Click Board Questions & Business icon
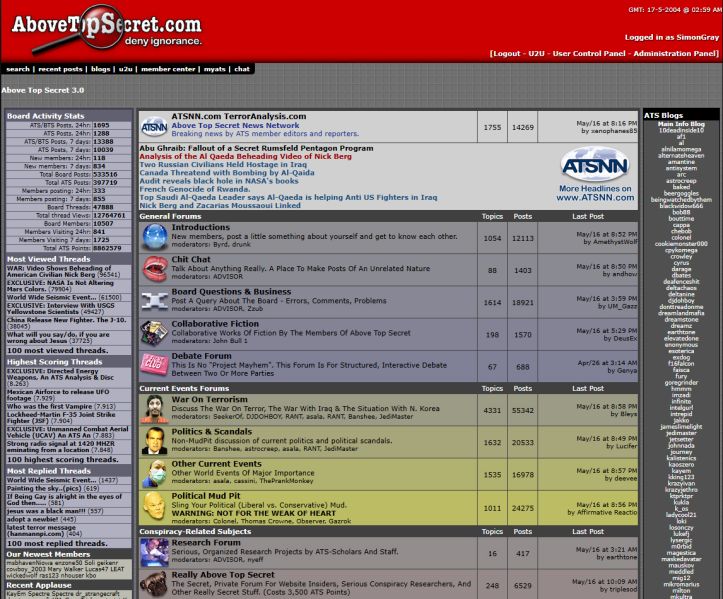This screenshot has width=723, height=599. 155,301
